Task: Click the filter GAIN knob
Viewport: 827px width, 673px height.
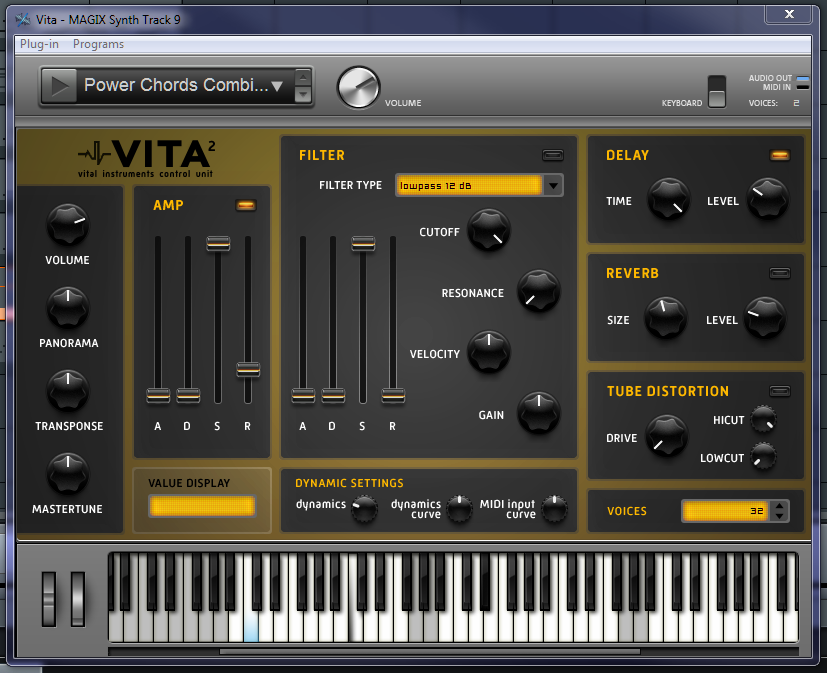Action: [x=538, y=413]
